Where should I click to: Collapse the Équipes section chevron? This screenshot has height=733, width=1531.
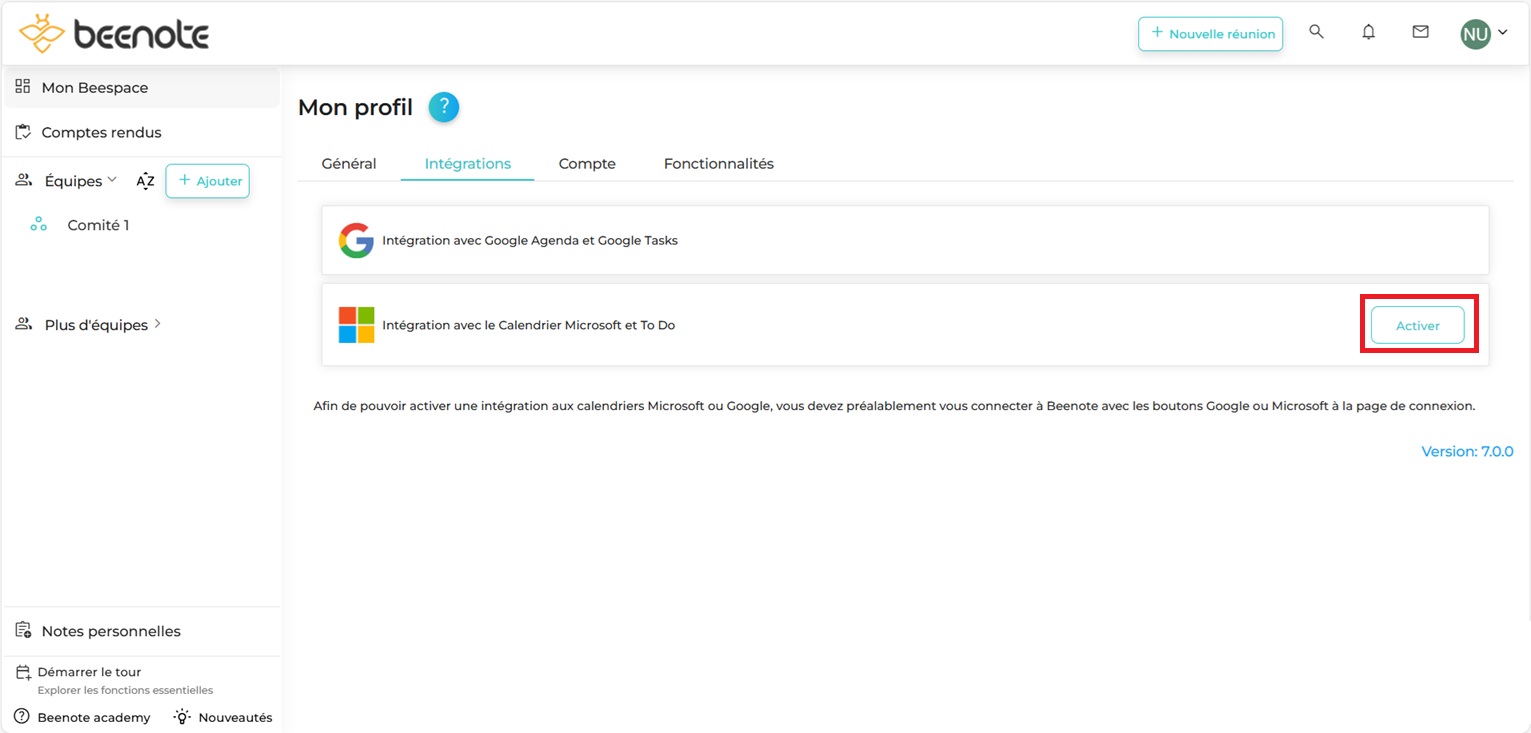pos(112,180)
